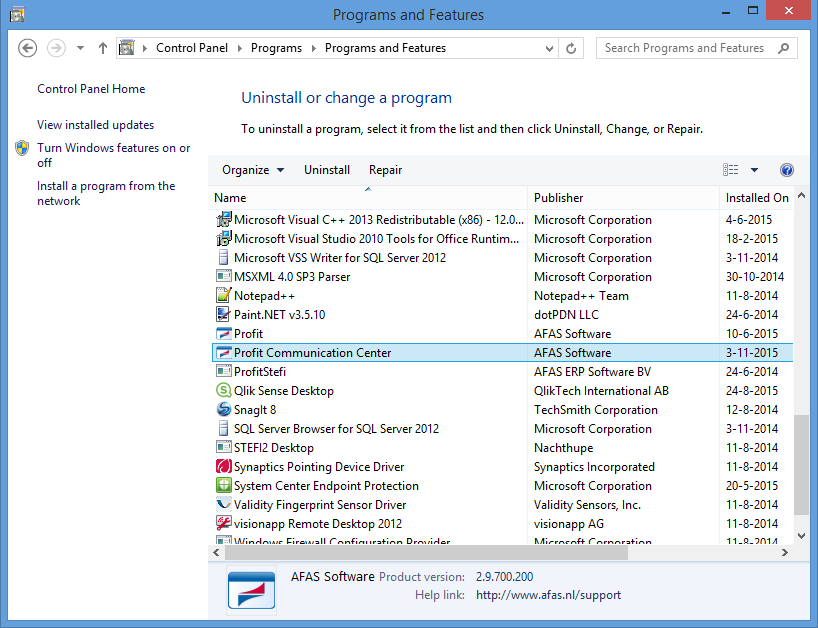Click publisher TechSmith Corporation
The width and height of the screenshot is (818, 628).
click(x=596, y=409)
